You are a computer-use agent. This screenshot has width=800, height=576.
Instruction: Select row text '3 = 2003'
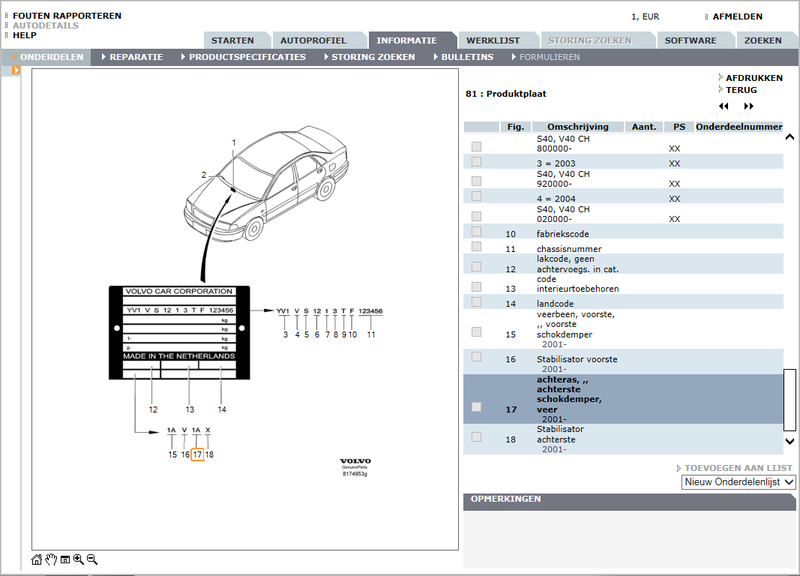click(556, 164)
